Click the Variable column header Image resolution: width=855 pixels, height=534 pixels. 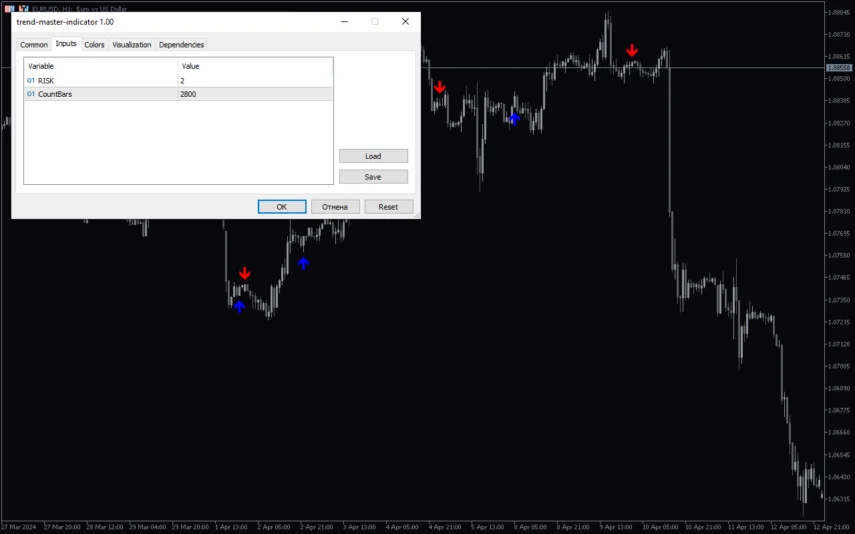100,66
